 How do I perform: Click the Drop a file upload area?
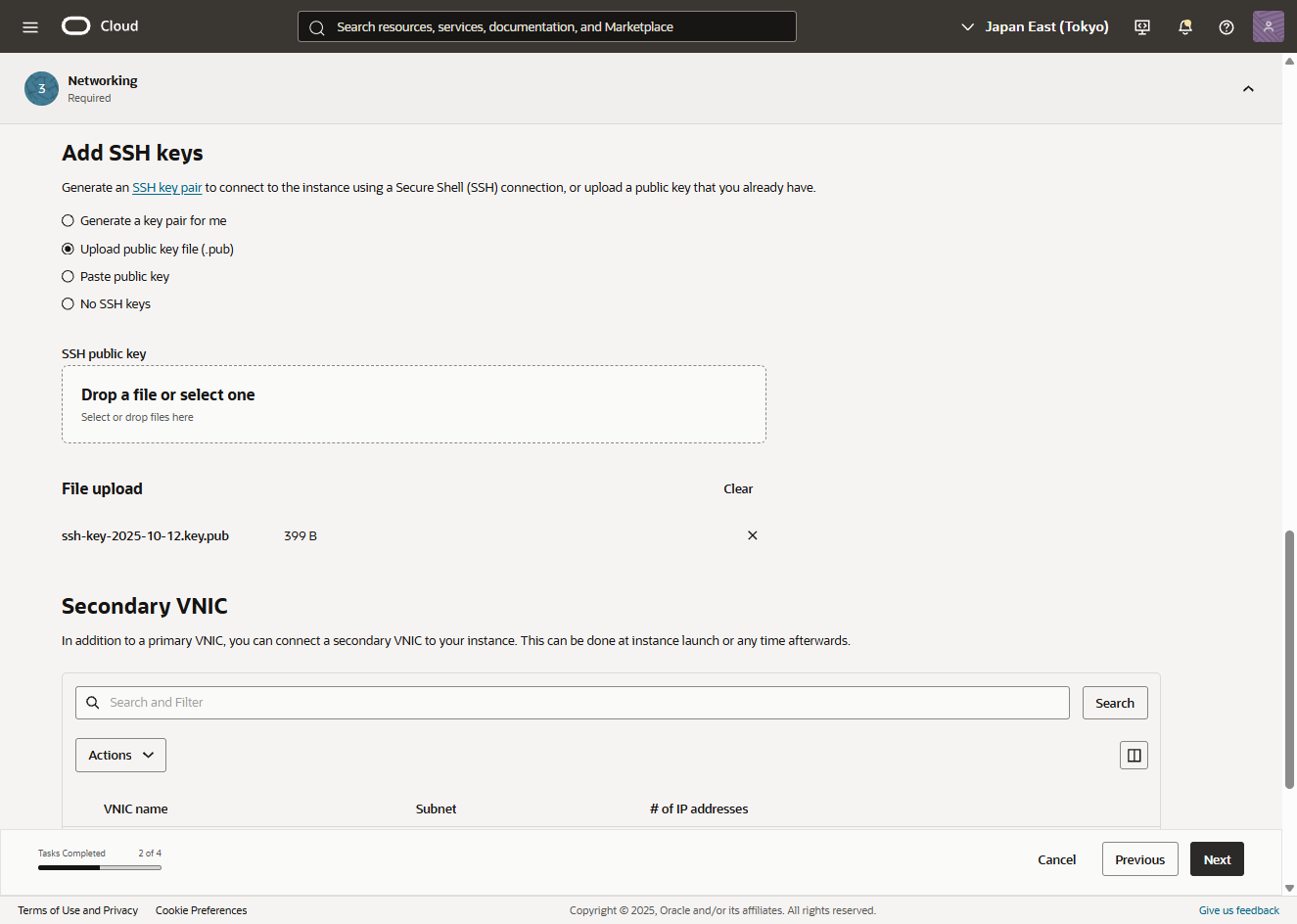coord(413,404)
